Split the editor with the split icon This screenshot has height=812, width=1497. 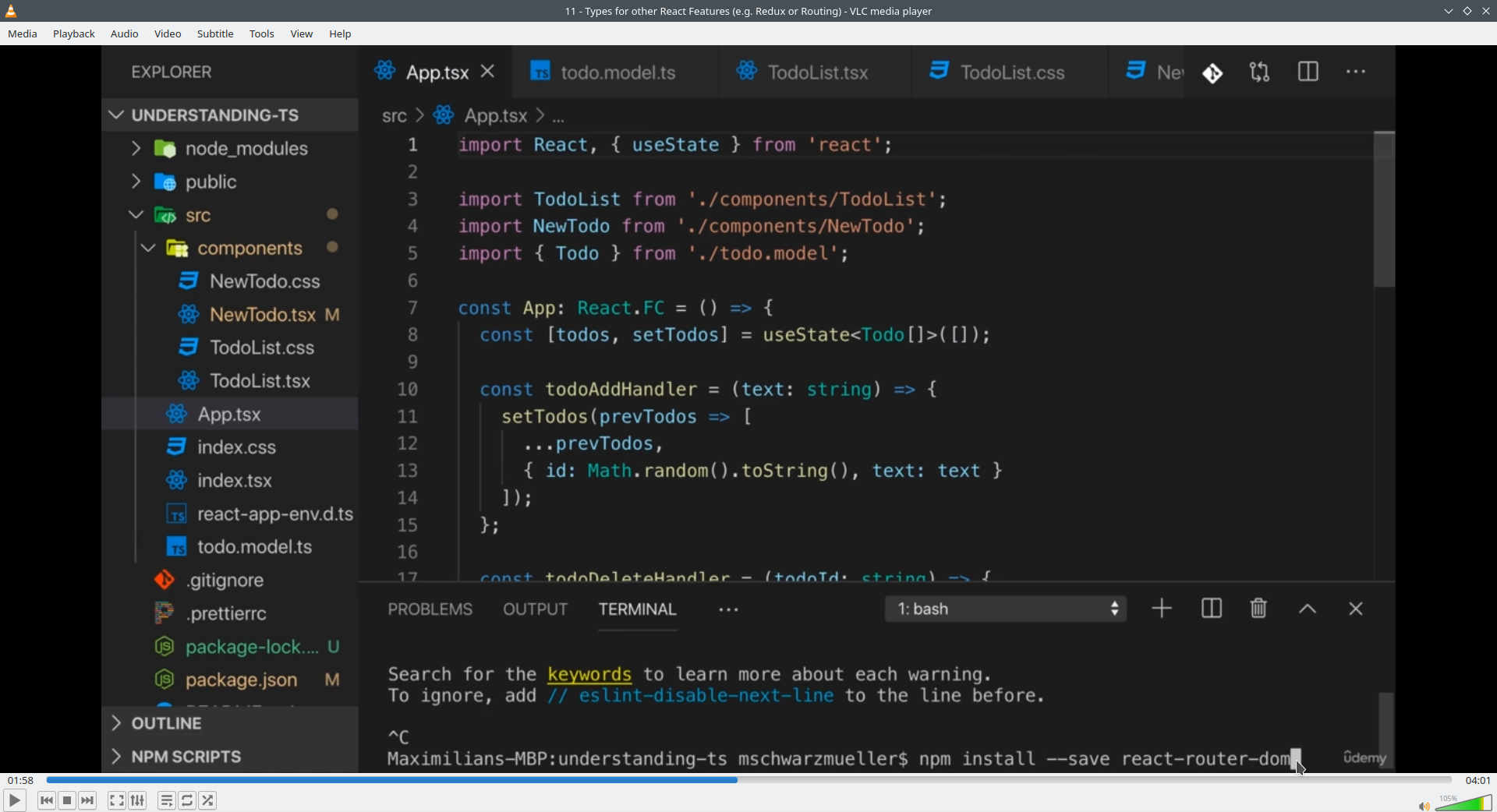1308,72
